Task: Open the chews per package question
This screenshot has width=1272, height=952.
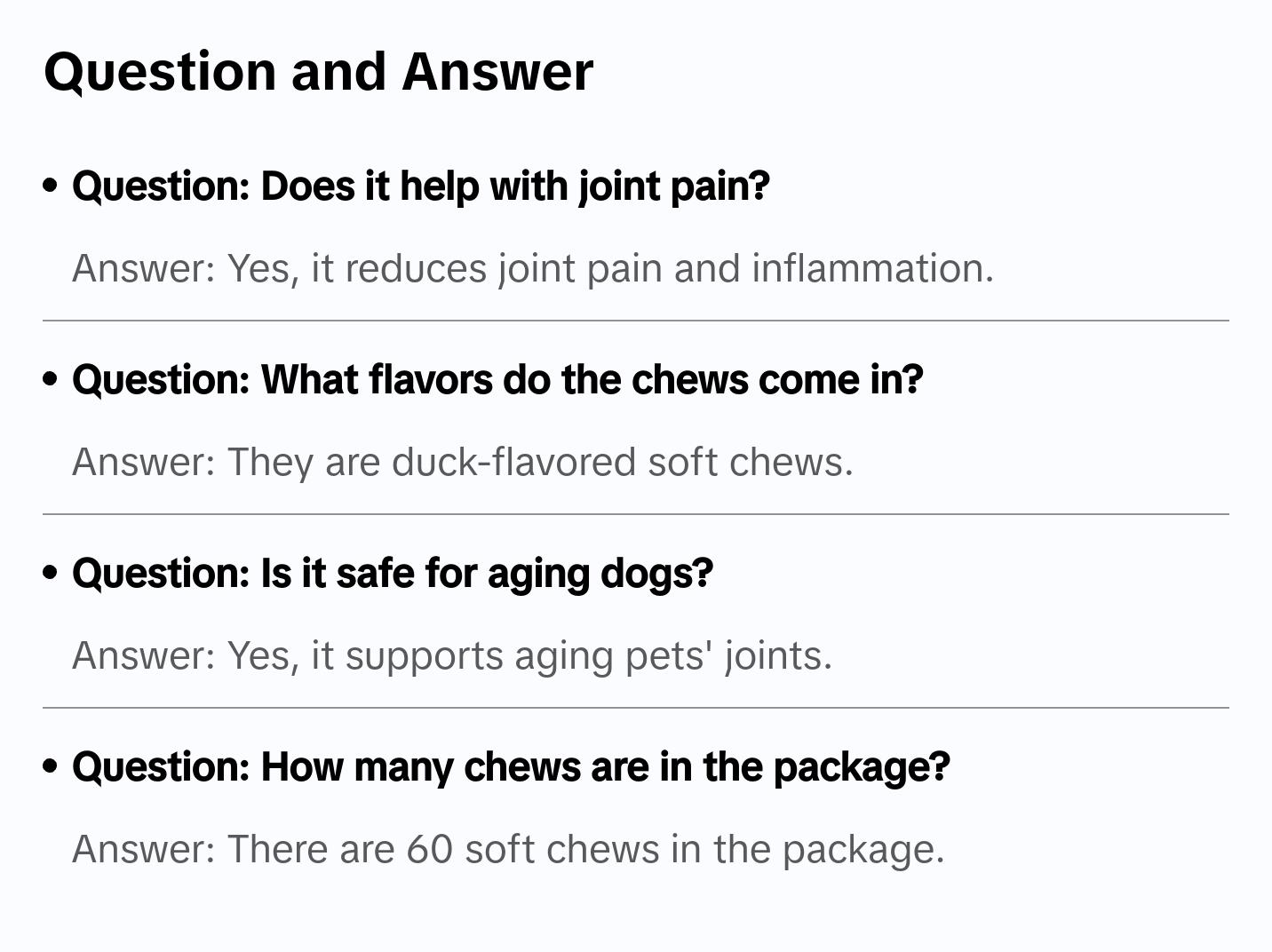Action: point(511,767)
